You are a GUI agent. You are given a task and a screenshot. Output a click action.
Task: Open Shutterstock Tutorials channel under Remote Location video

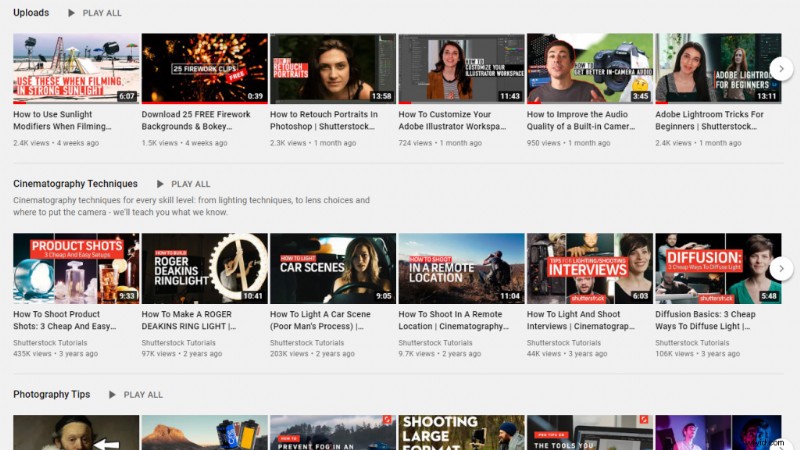(435, 343)
